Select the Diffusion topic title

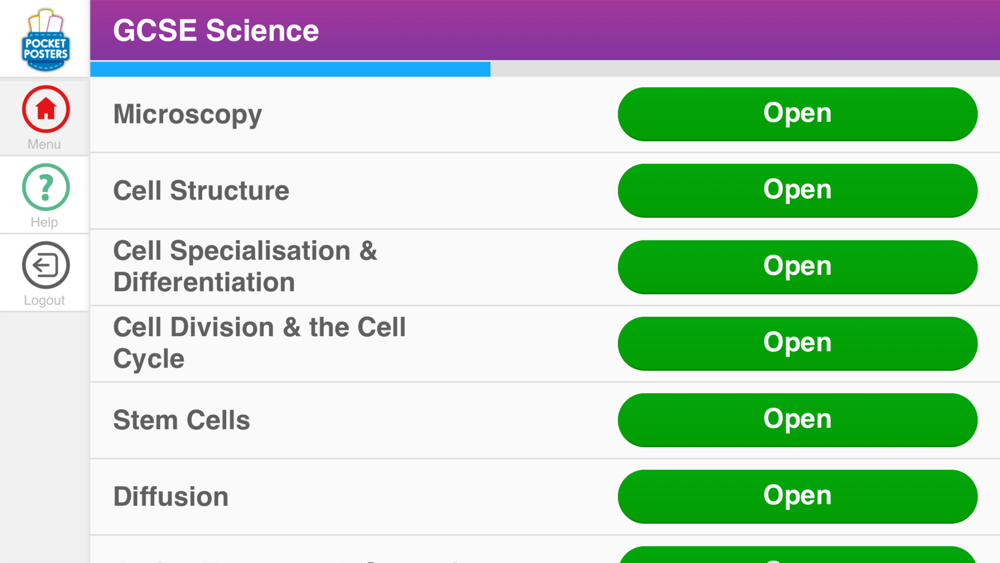pyautogui.click(x=170, y=496)
